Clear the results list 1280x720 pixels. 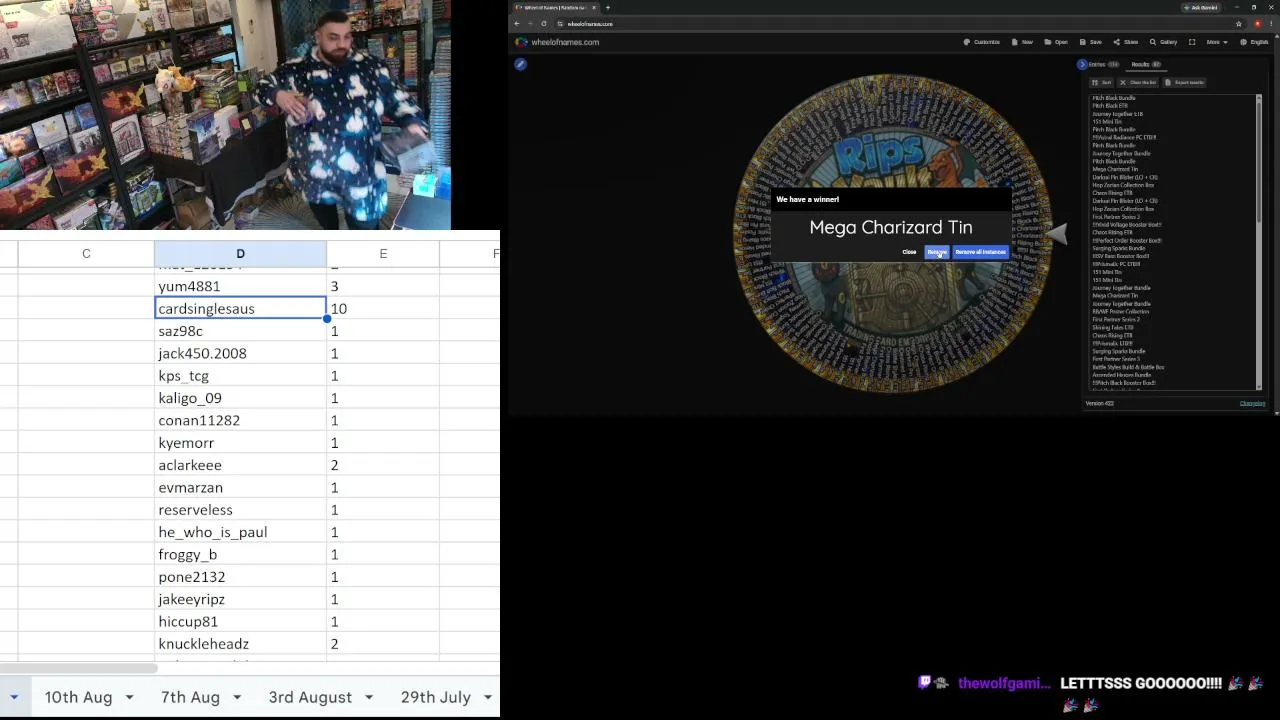(x=1139, y=82)
